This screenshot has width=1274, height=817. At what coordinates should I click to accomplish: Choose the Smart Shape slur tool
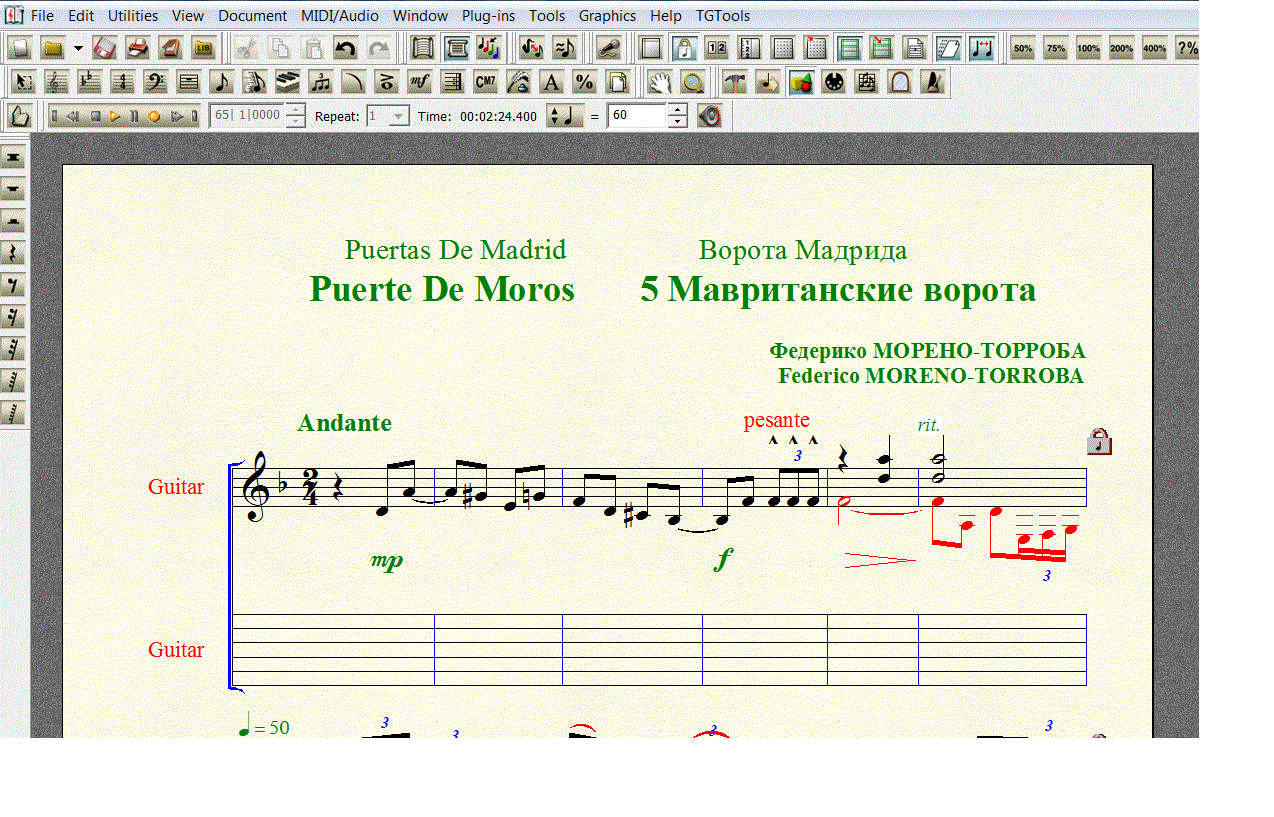coord(352,82)
